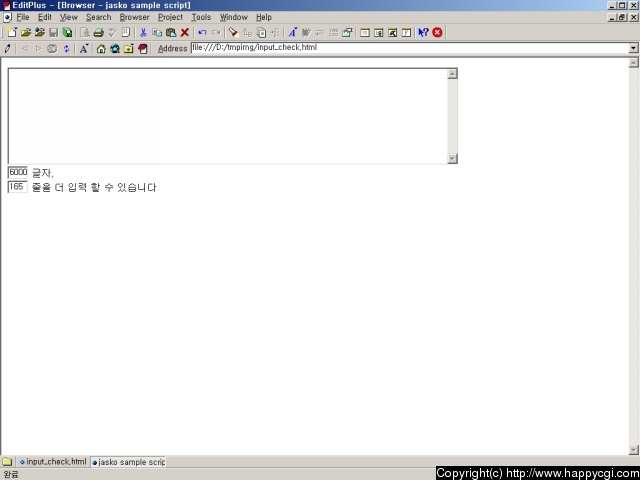
Task: Click the Save All icon
Action: pyautogui.click(x=67, y=32)
